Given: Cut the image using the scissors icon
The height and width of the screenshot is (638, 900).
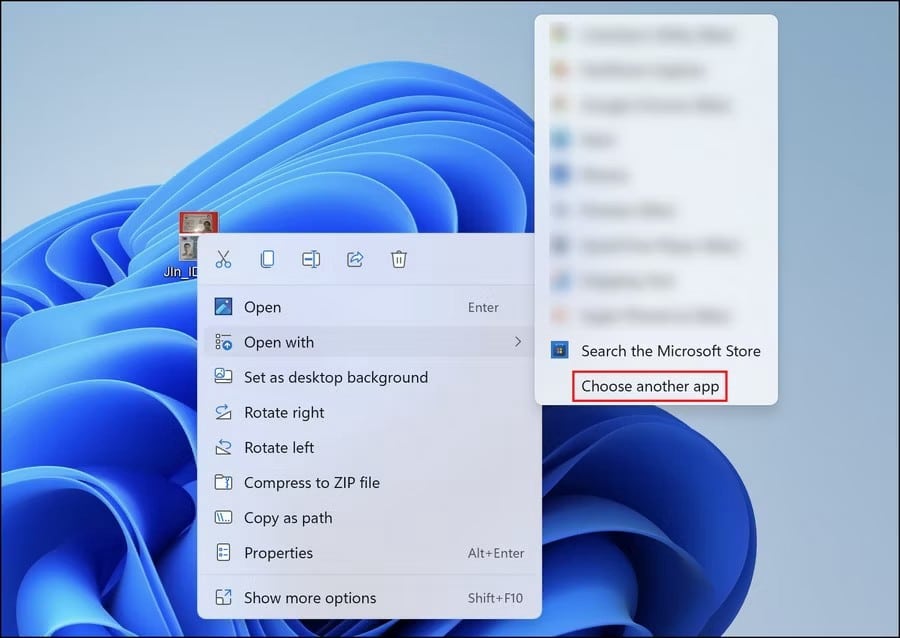Looking at the screenshot, I should [223, 259].
